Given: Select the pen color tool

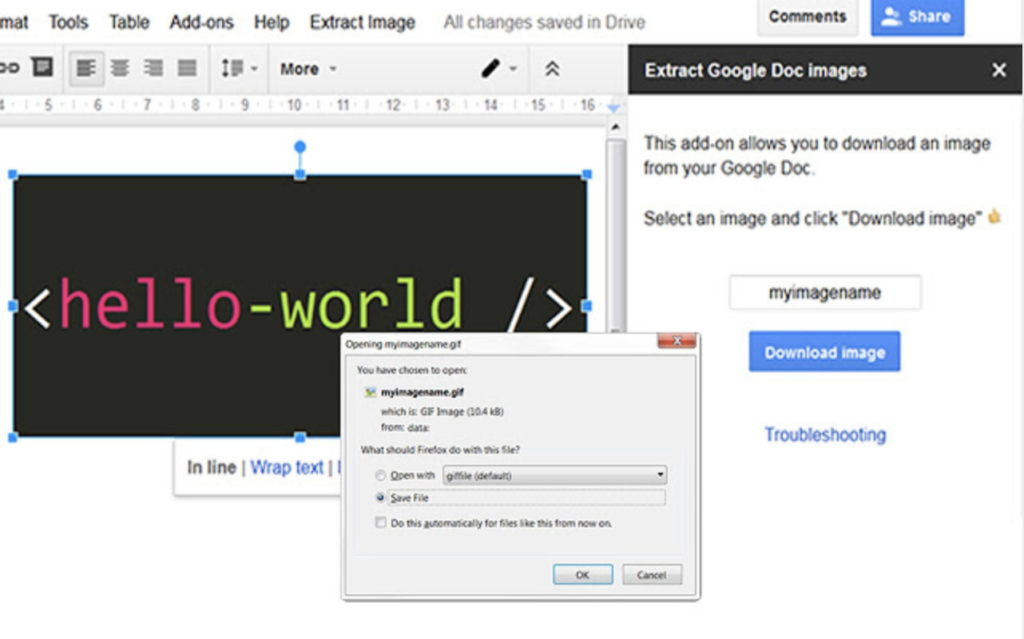Looking at the screenshot, I should [491, 68].
